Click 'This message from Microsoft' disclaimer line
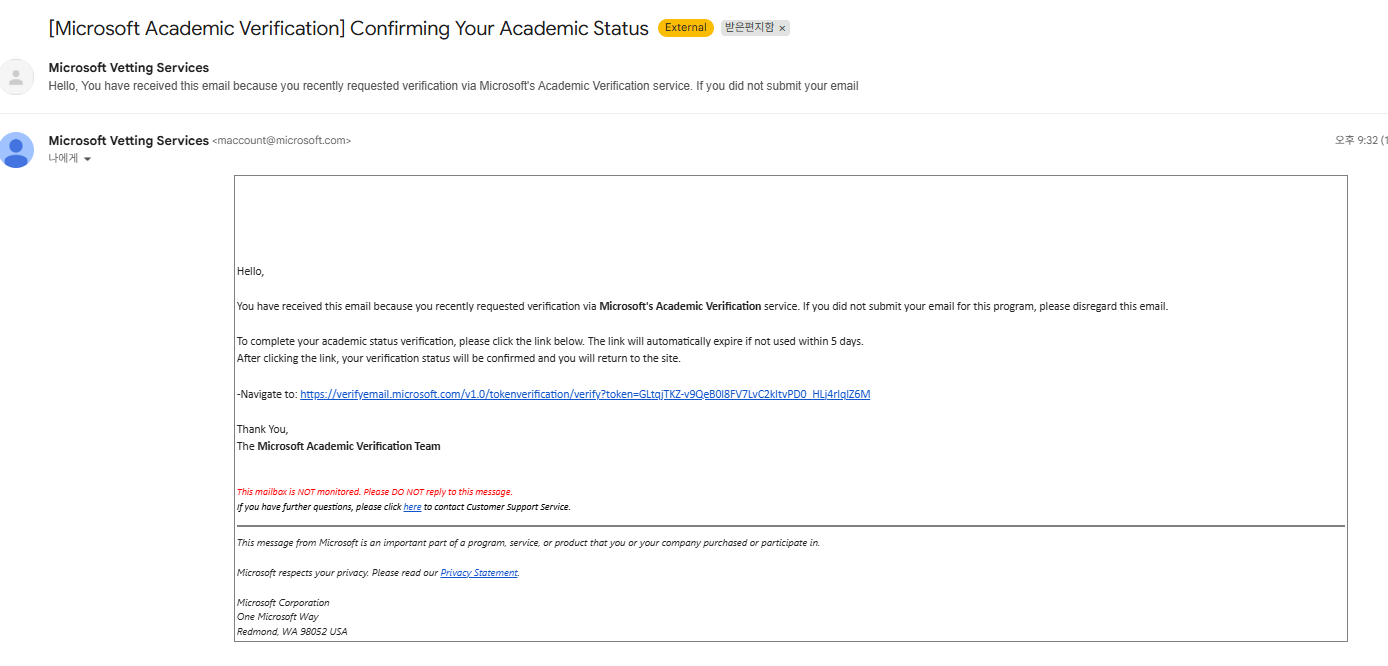This screenshot has height=666, width=1388. 528,543
